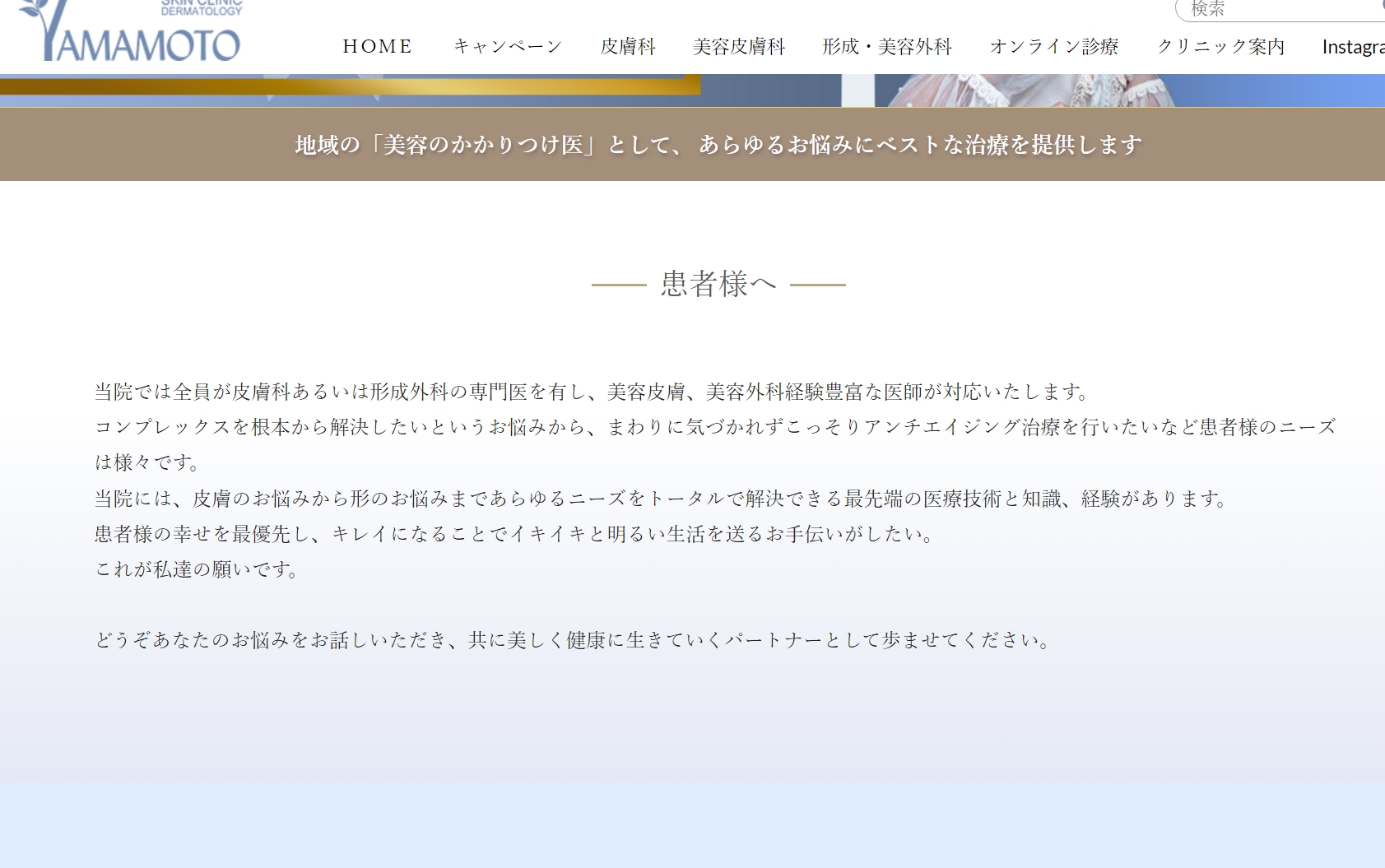Viewport: 1385px width, 868px height.
Task: Open the オンライン診療 menu item
Action: tap(1054, 47)
